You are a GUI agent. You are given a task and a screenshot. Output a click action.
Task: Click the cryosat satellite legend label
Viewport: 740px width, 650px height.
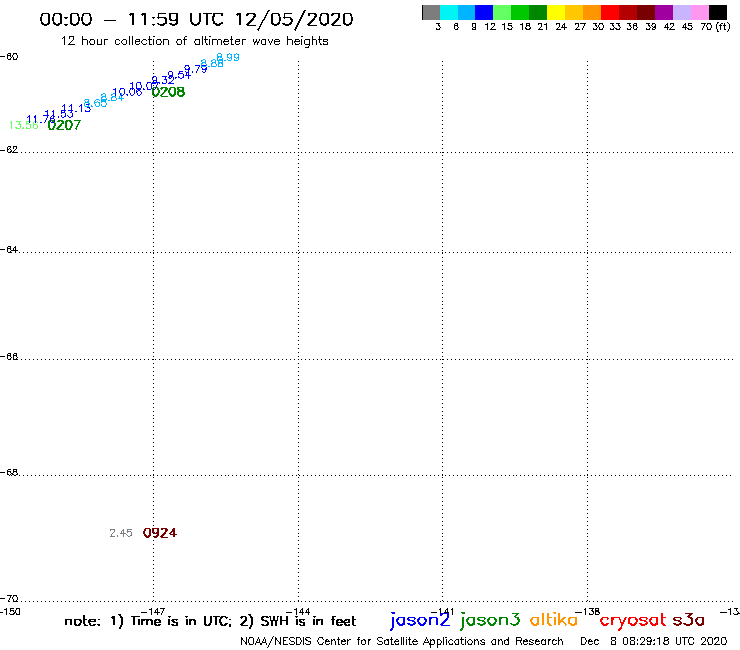[633, 620]
